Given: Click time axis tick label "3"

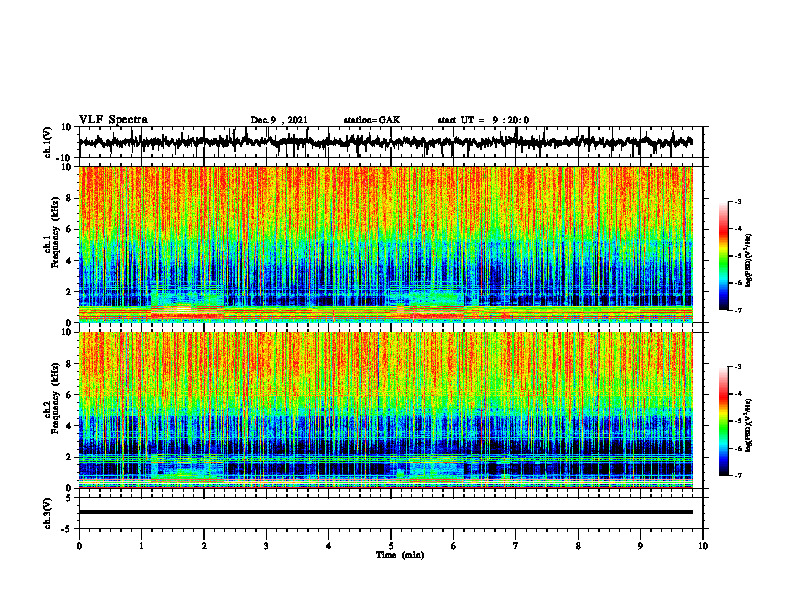Looking at the screenshot, I should click(x=266, y=546).
